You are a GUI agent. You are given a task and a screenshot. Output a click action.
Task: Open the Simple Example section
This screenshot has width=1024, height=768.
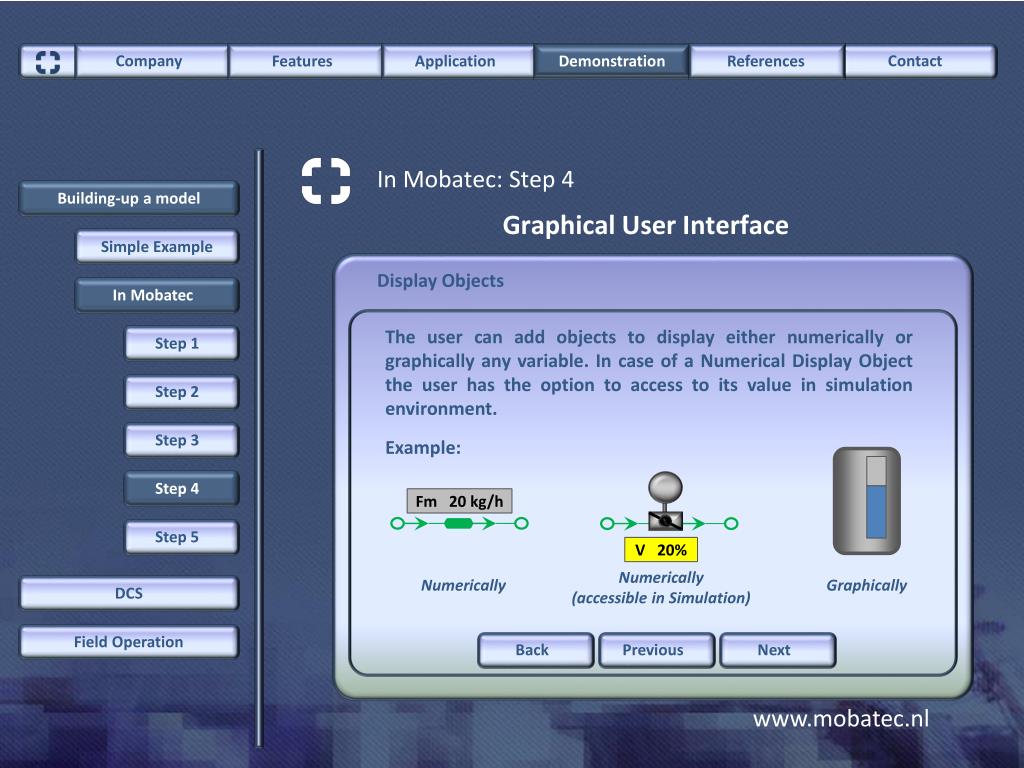pos(157,247)
